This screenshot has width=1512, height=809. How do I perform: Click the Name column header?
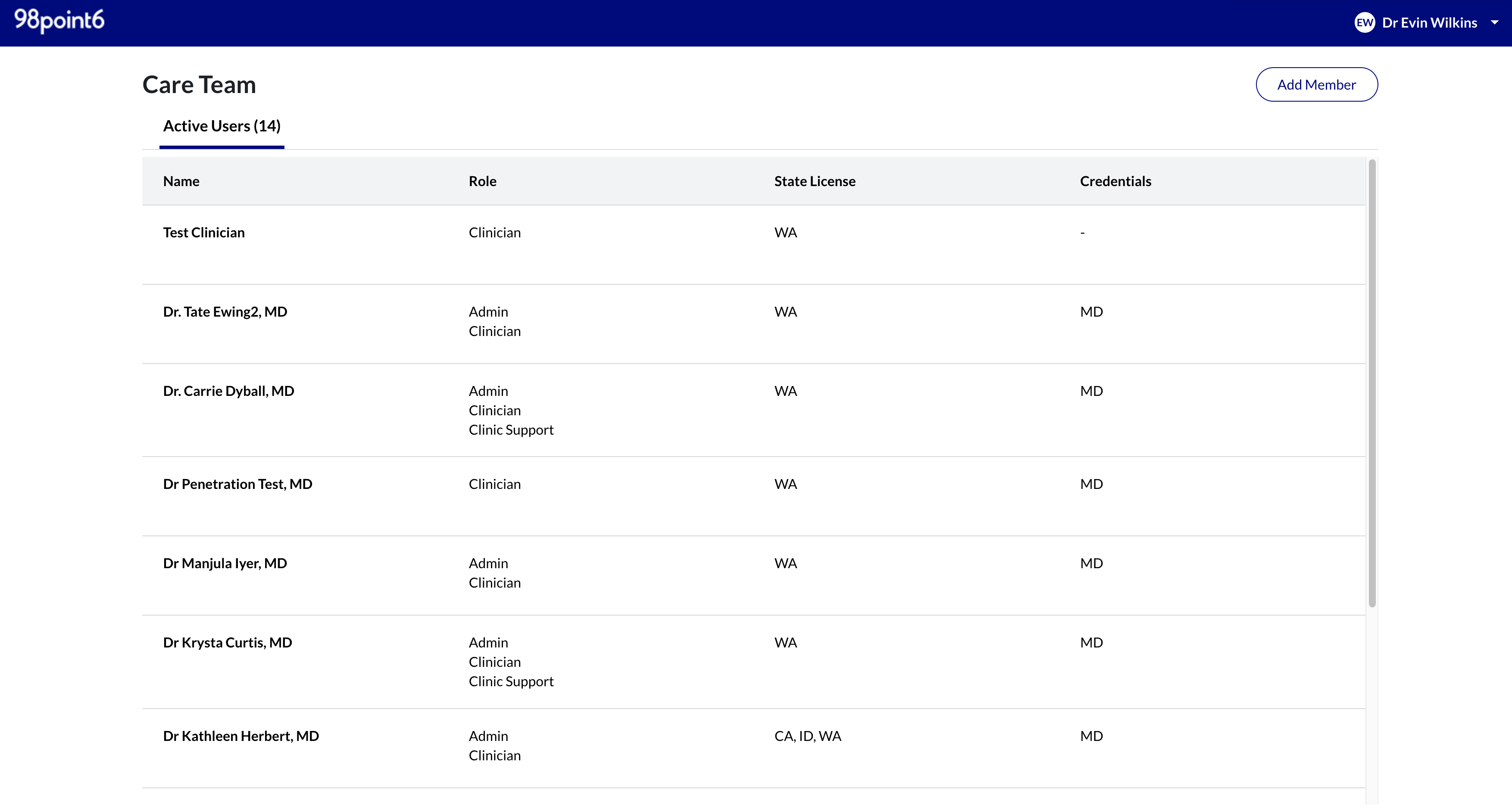click(181, 181)
